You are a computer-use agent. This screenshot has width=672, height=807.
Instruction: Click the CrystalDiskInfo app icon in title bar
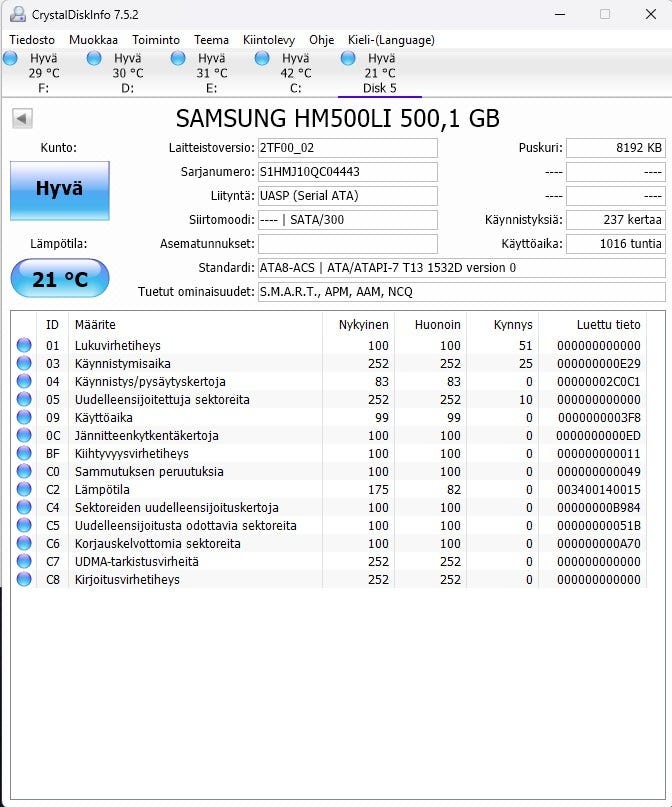[17, 14]
